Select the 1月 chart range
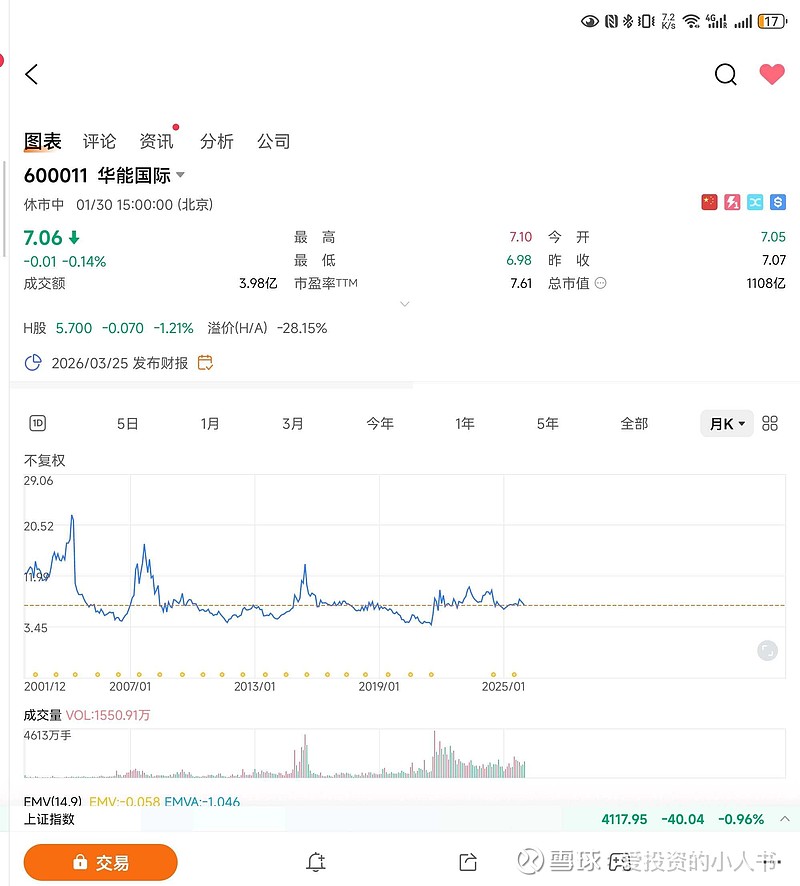Viewport: 800px width, 886px height. [x=210, y=423]
